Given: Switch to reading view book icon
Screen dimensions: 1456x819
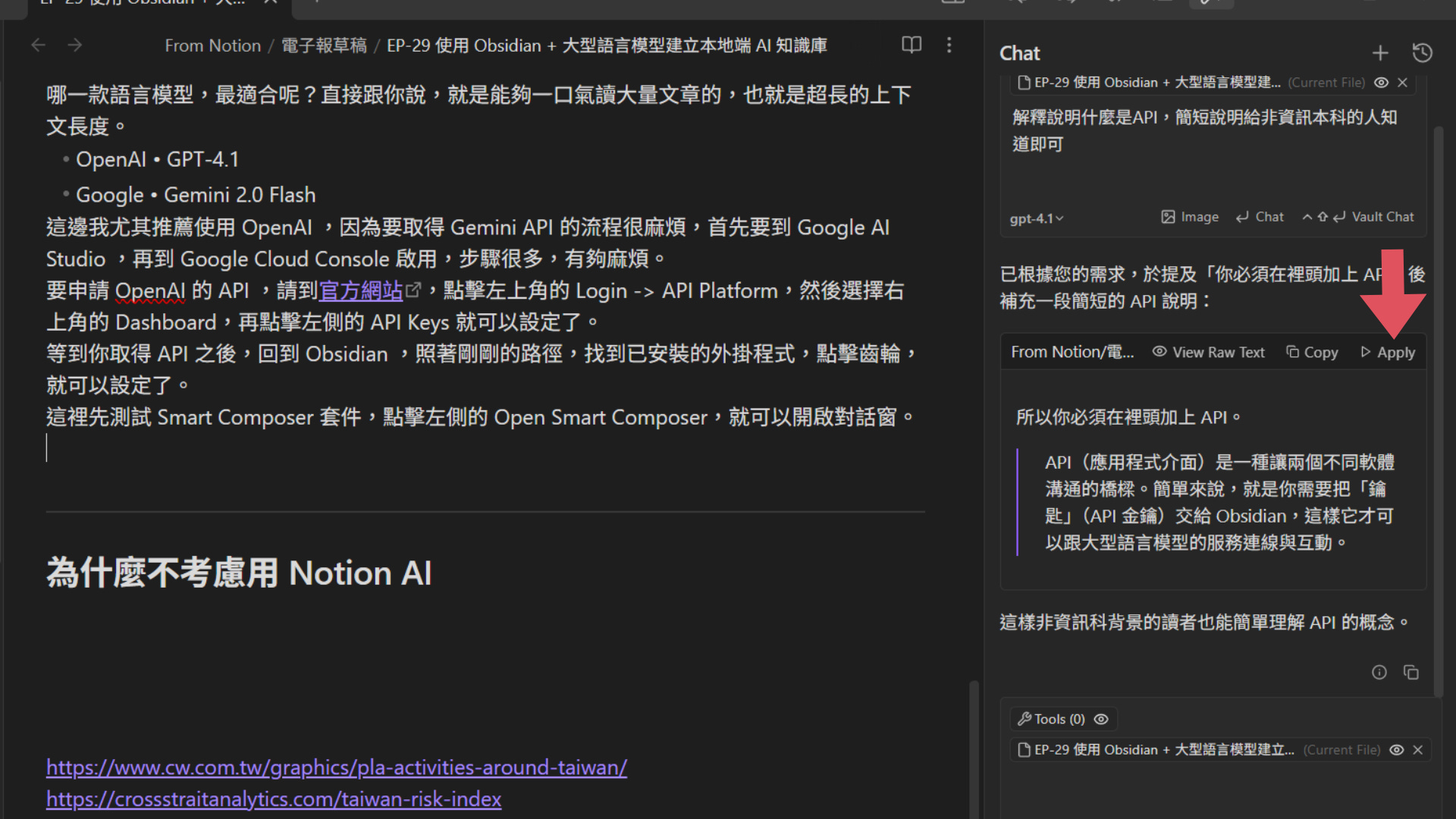Looking at the screenshot, I should (912, 45).
